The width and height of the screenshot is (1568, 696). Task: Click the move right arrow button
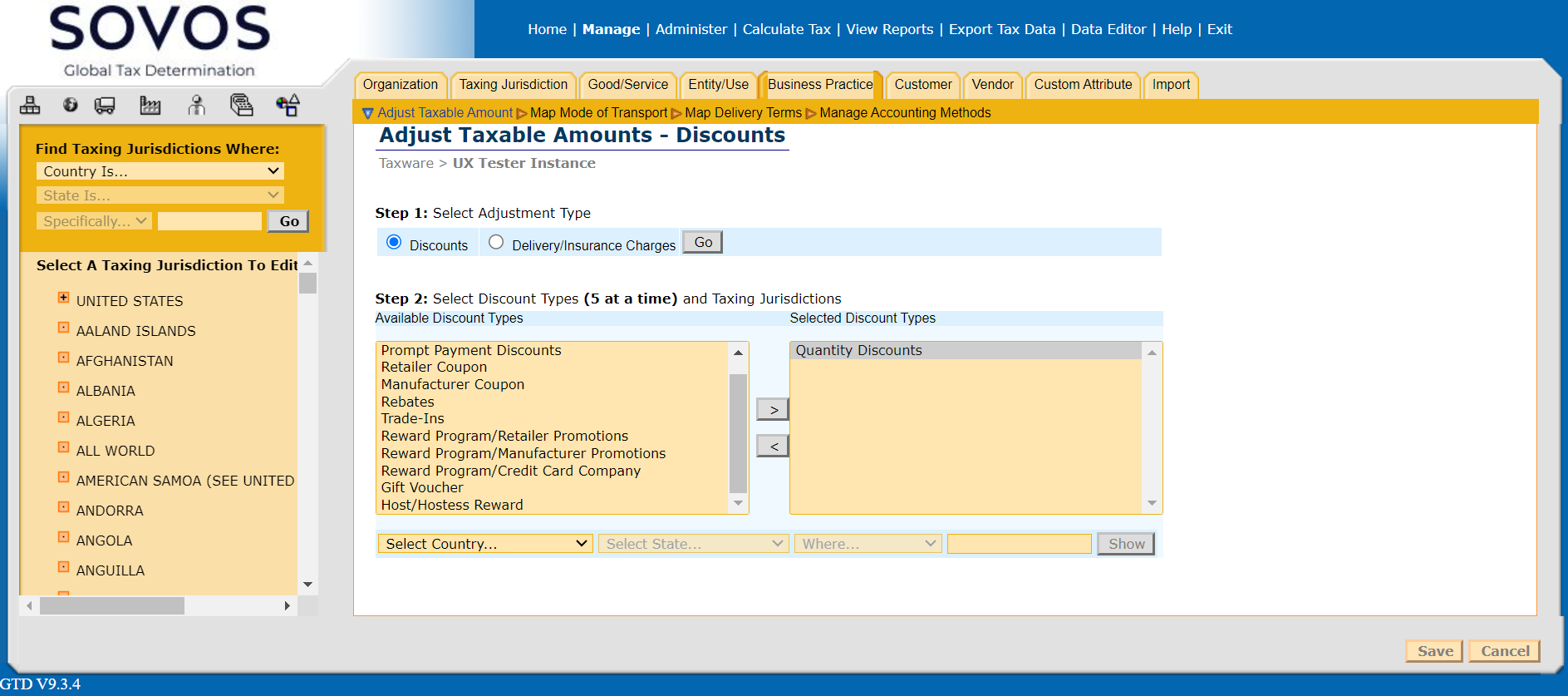point(773,410)
